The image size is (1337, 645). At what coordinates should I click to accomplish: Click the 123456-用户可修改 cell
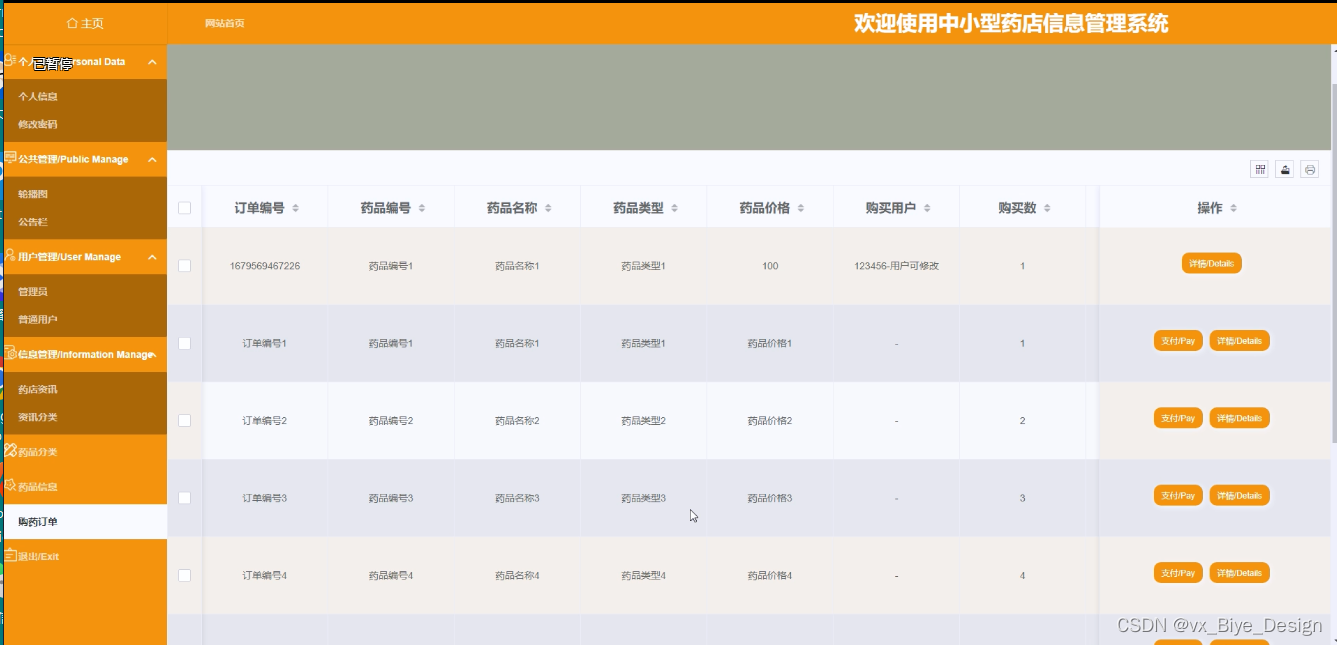pyautogui.click(x=896, y=266)
